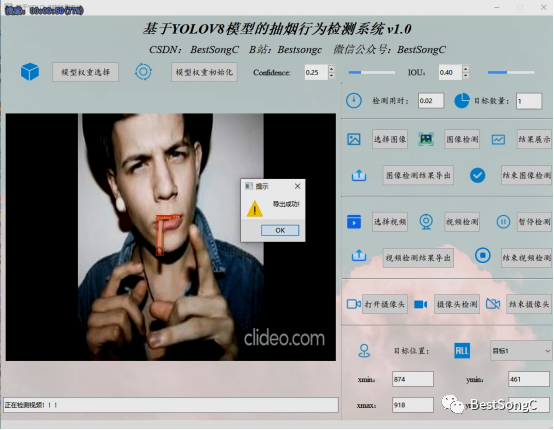
Task: Click the location pin target position icon
Action: coord(364,351)
